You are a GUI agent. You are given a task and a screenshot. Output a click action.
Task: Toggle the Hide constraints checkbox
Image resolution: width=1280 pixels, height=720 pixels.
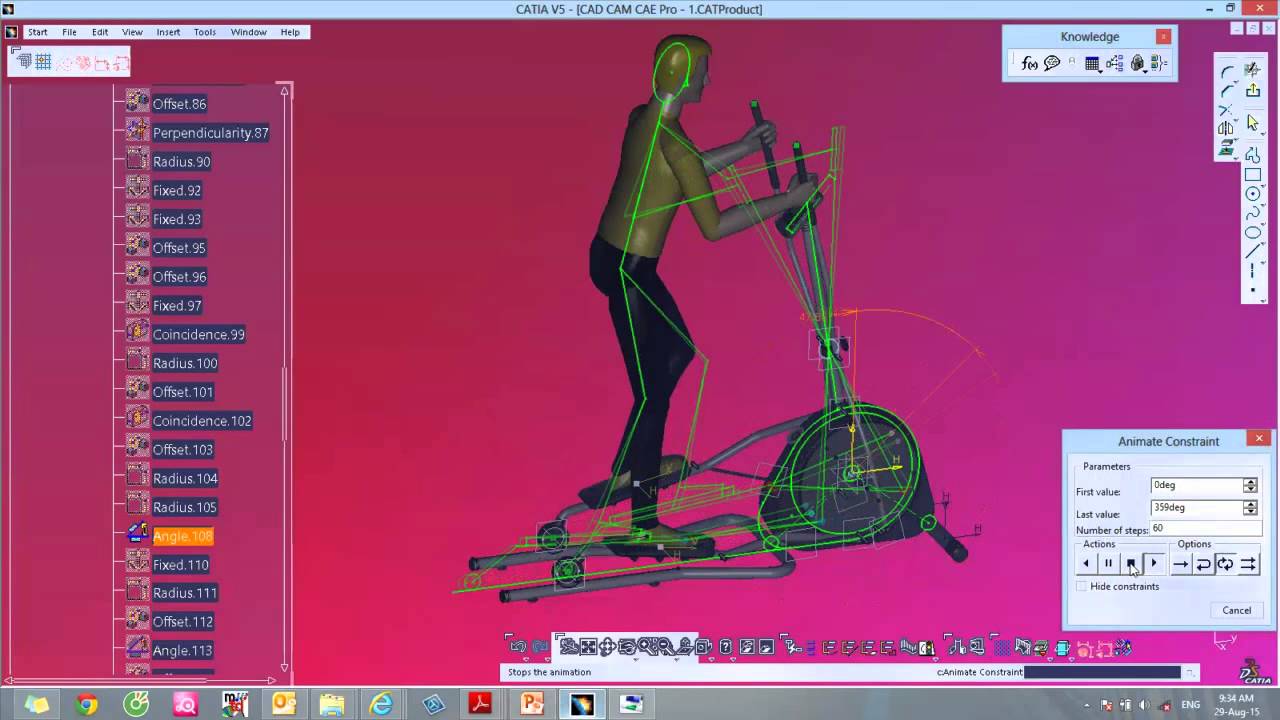1081,586
